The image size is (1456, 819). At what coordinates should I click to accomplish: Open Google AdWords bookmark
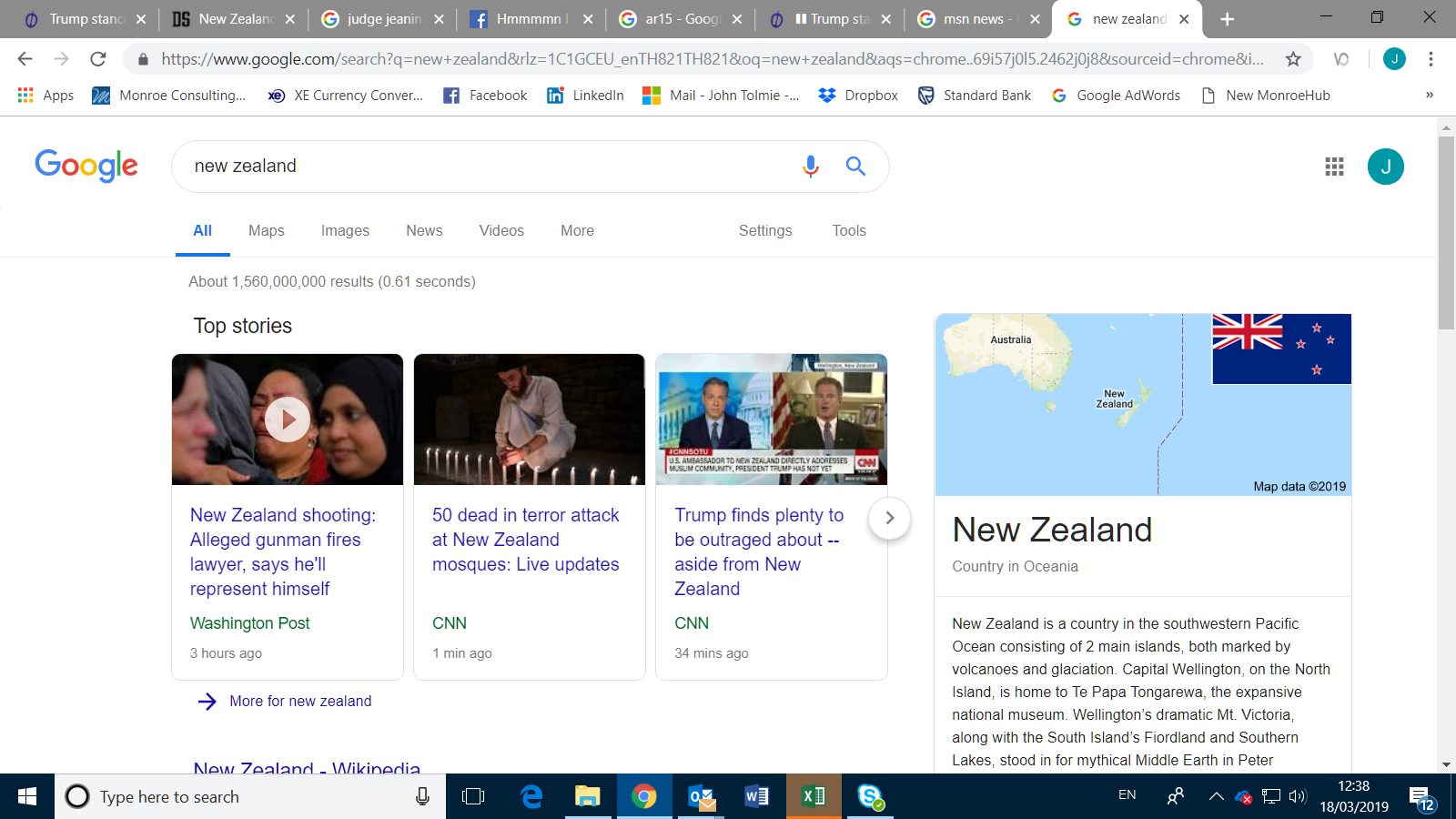click(x=1116, y=96)
